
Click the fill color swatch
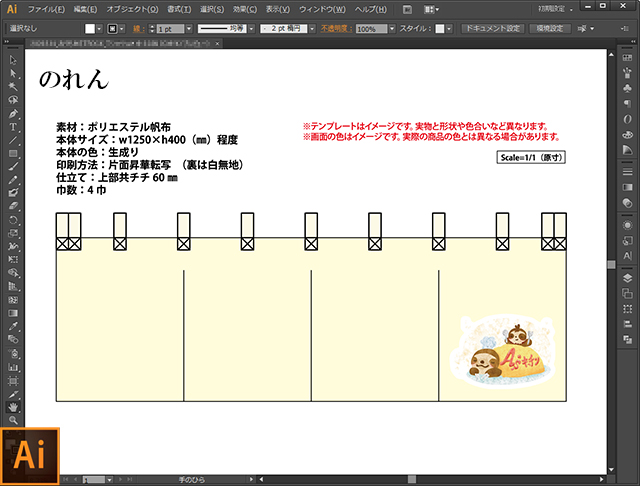pyautogui.click(x=90, y=29)
